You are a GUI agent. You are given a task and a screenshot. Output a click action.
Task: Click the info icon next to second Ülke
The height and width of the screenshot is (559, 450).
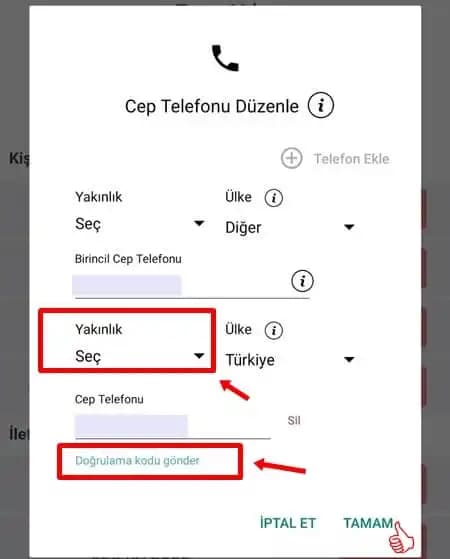coord(273,330)
